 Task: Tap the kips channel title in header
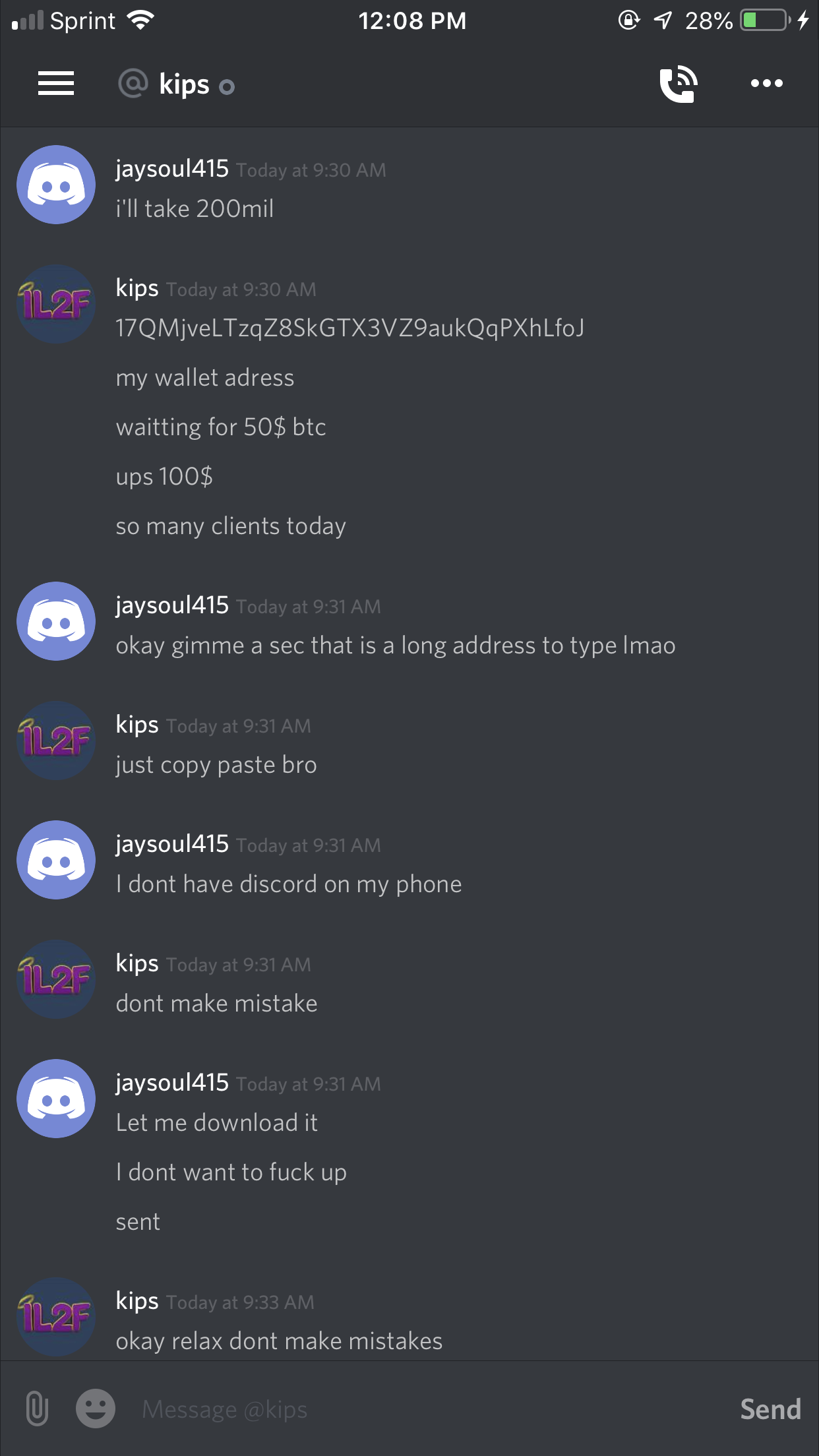(x=184, y=84)
